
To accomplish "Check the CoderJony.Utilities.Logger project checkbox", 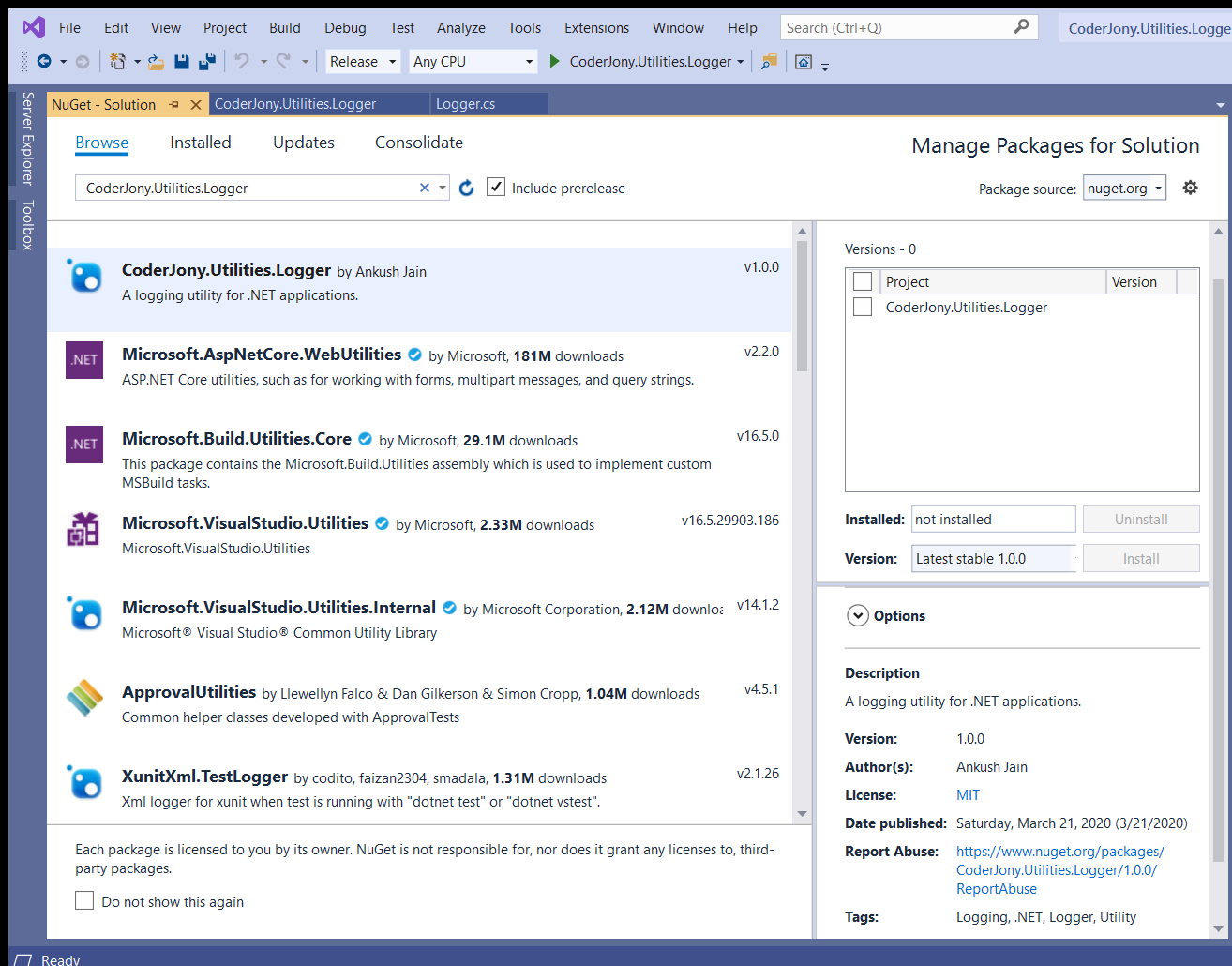I will click(x=863, y=307).
